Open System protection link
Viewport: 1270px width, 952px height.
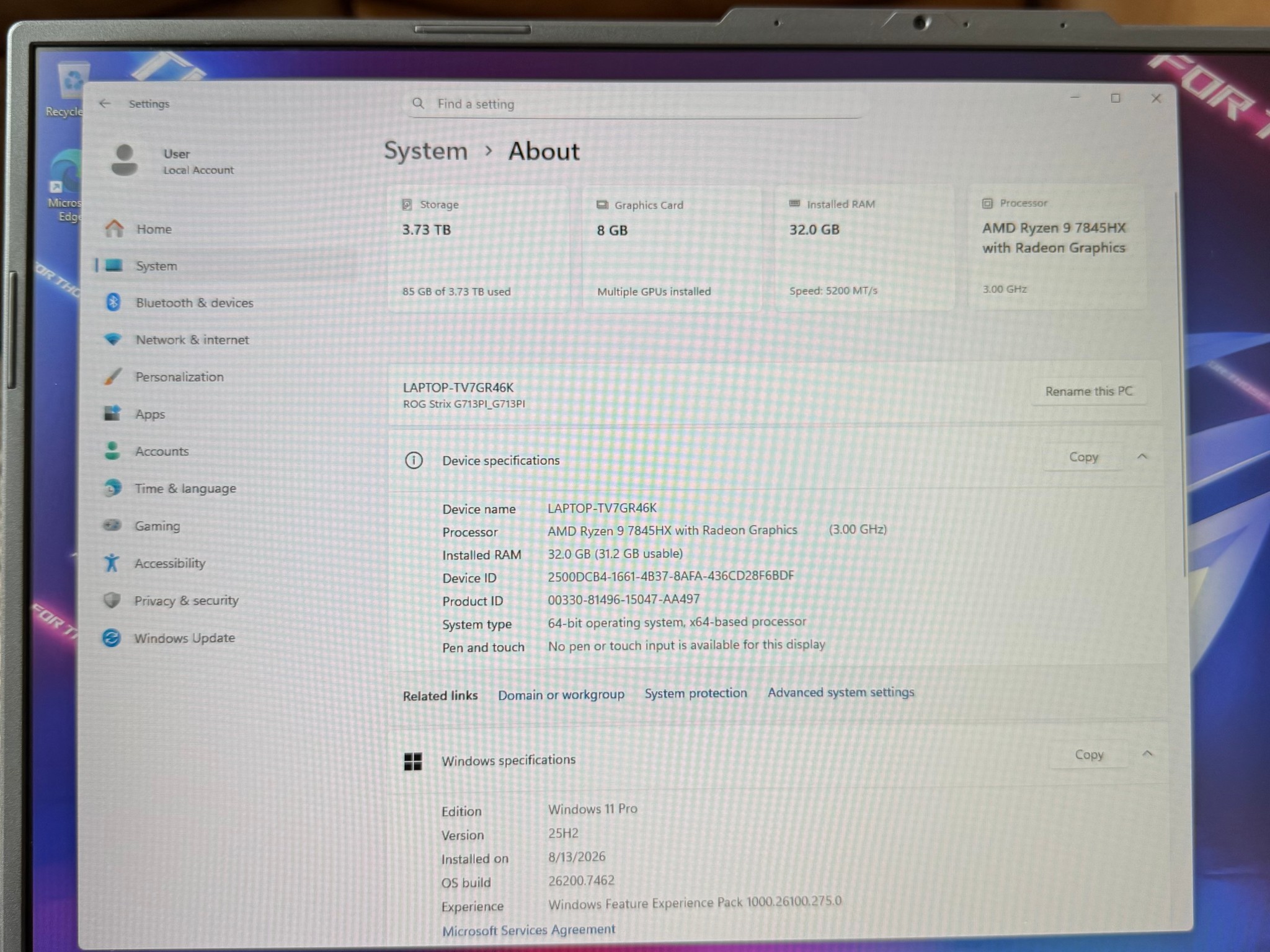coord(696,693)
